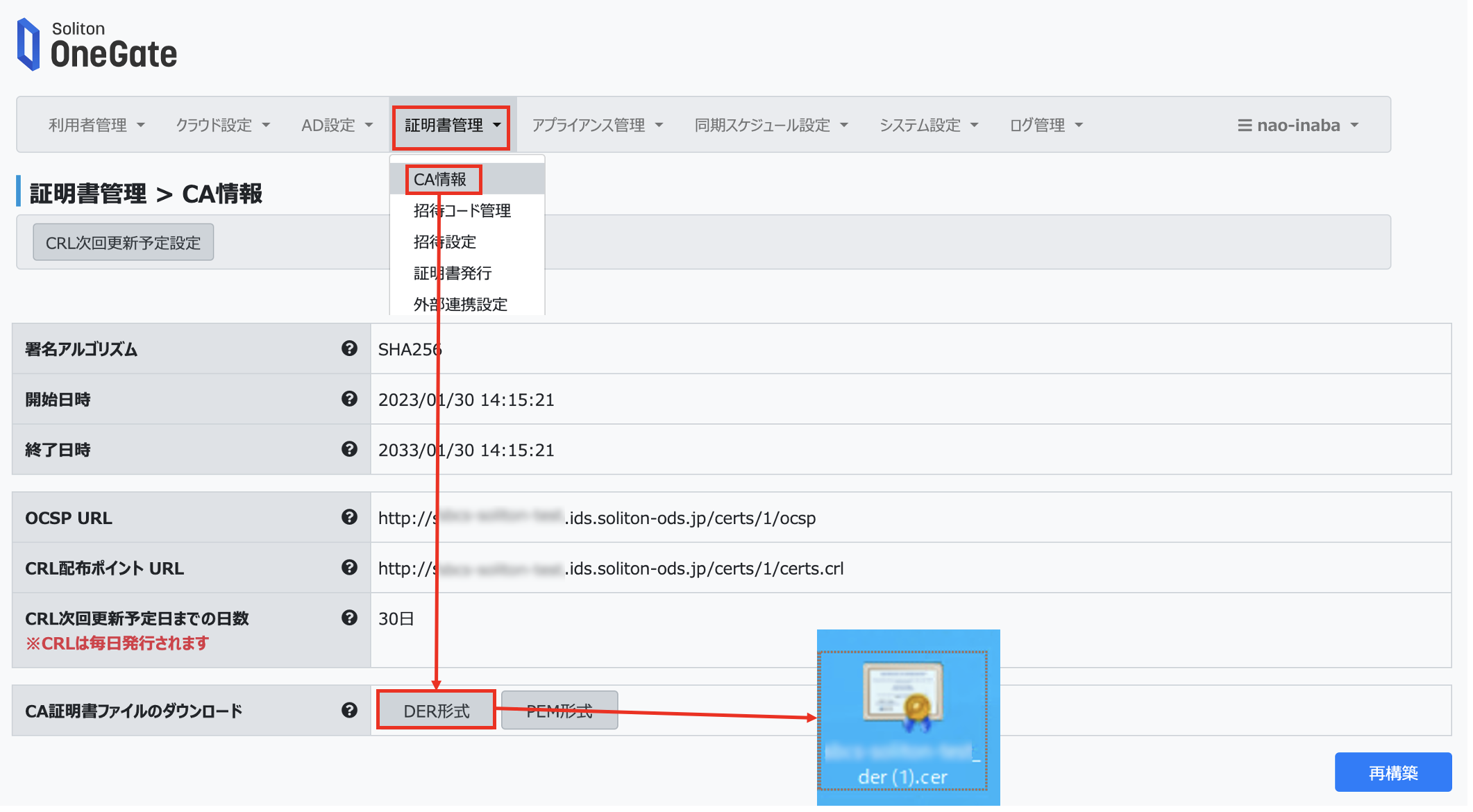The width and height of the screenshot is (1473, 812).
Task: Click the end date 2033/01/30 14:15:21
Action: click(x=466, y=451)
